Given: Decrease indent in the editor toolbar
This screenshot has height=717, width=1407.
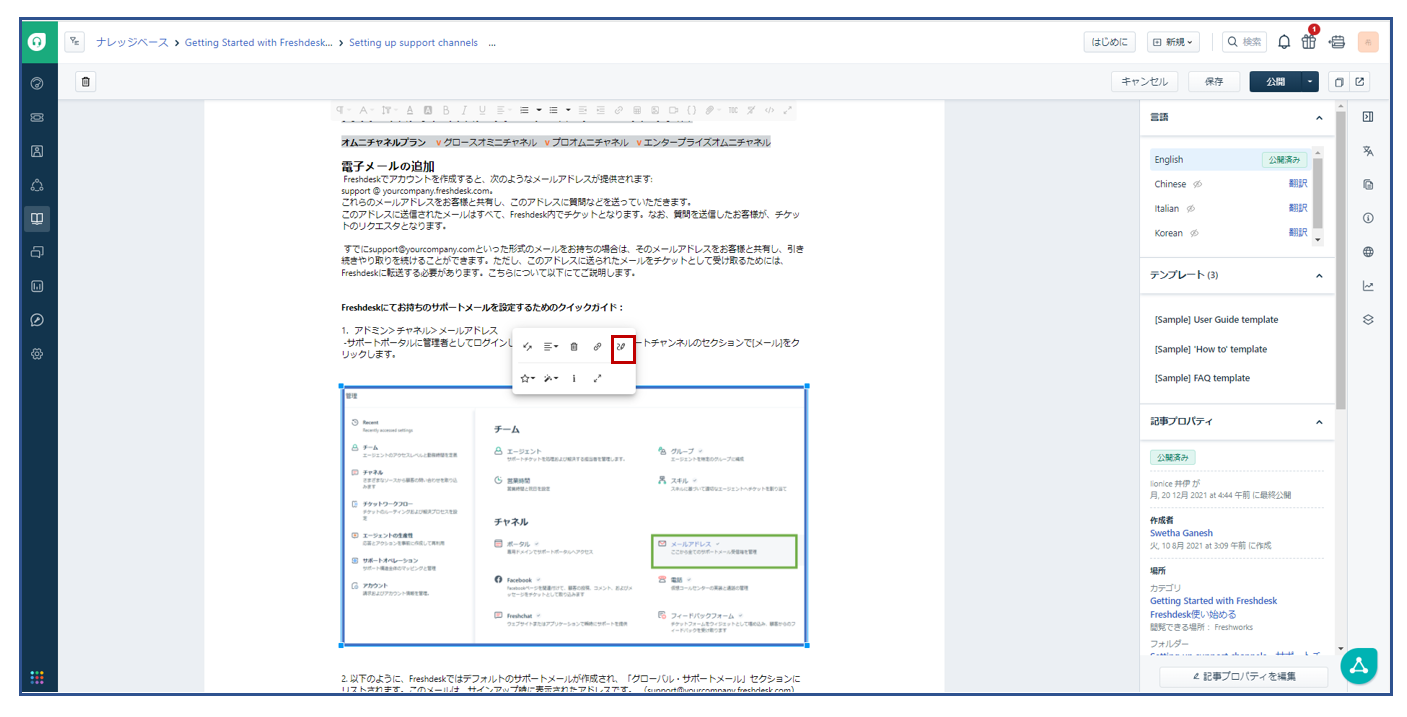Looking at the screenshot, I should [583, 110].
